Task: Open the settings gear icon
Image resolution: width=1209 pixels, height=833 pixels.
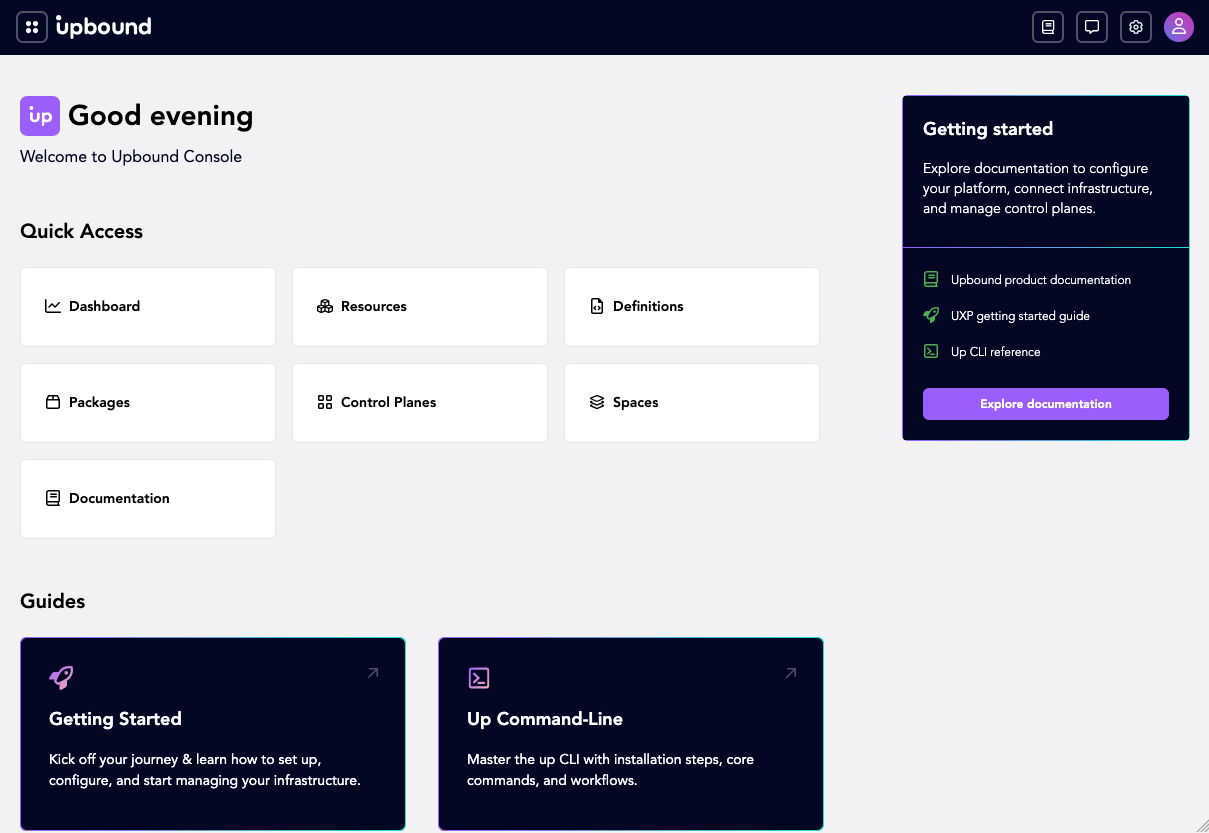Action: [1136, 27]
